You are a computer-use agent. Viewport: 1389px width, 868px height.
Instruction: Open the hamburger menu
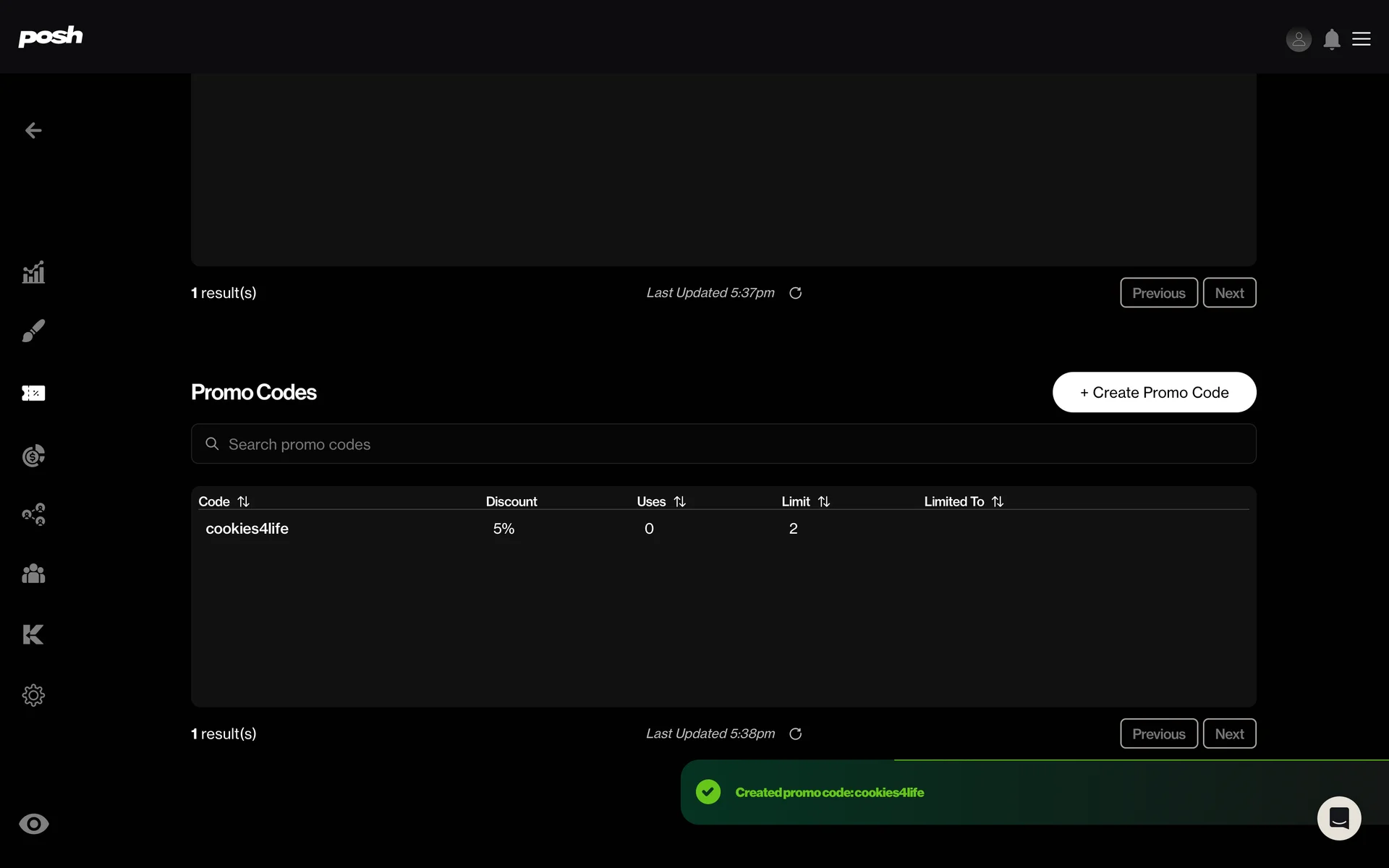pyautogui.click(x=1361, y=39)
